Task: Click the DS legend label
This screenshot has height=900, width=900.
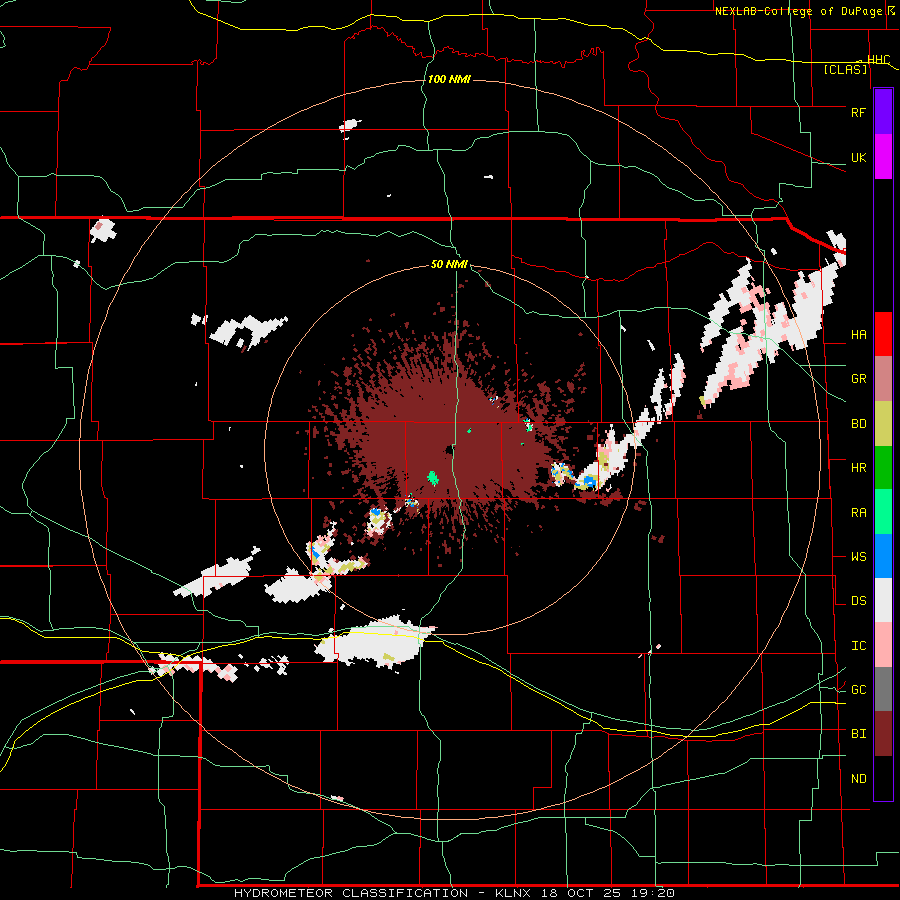Action: [x=858, y=601]
